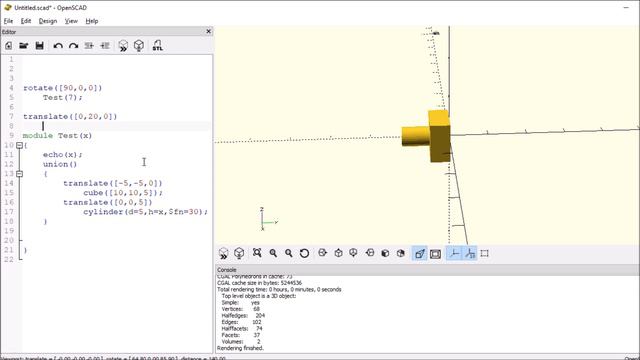Reset the 3D view rotation

pos(304,253)
